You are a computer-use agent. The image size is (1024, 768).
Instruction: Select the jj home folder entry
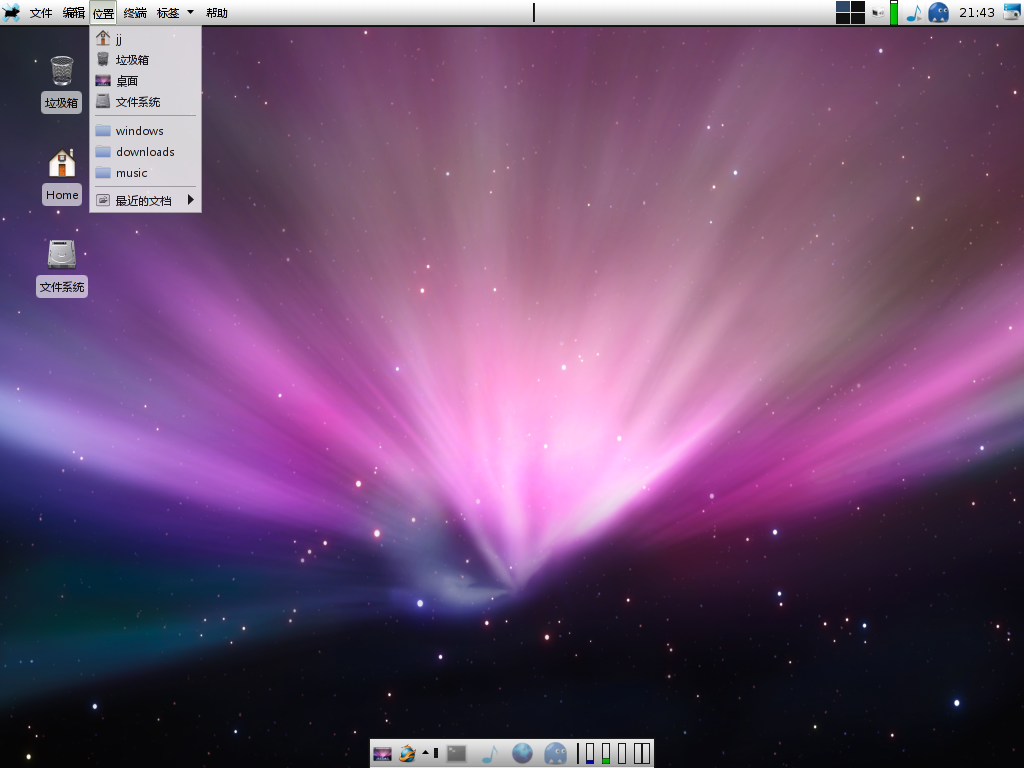click(145, 39)
